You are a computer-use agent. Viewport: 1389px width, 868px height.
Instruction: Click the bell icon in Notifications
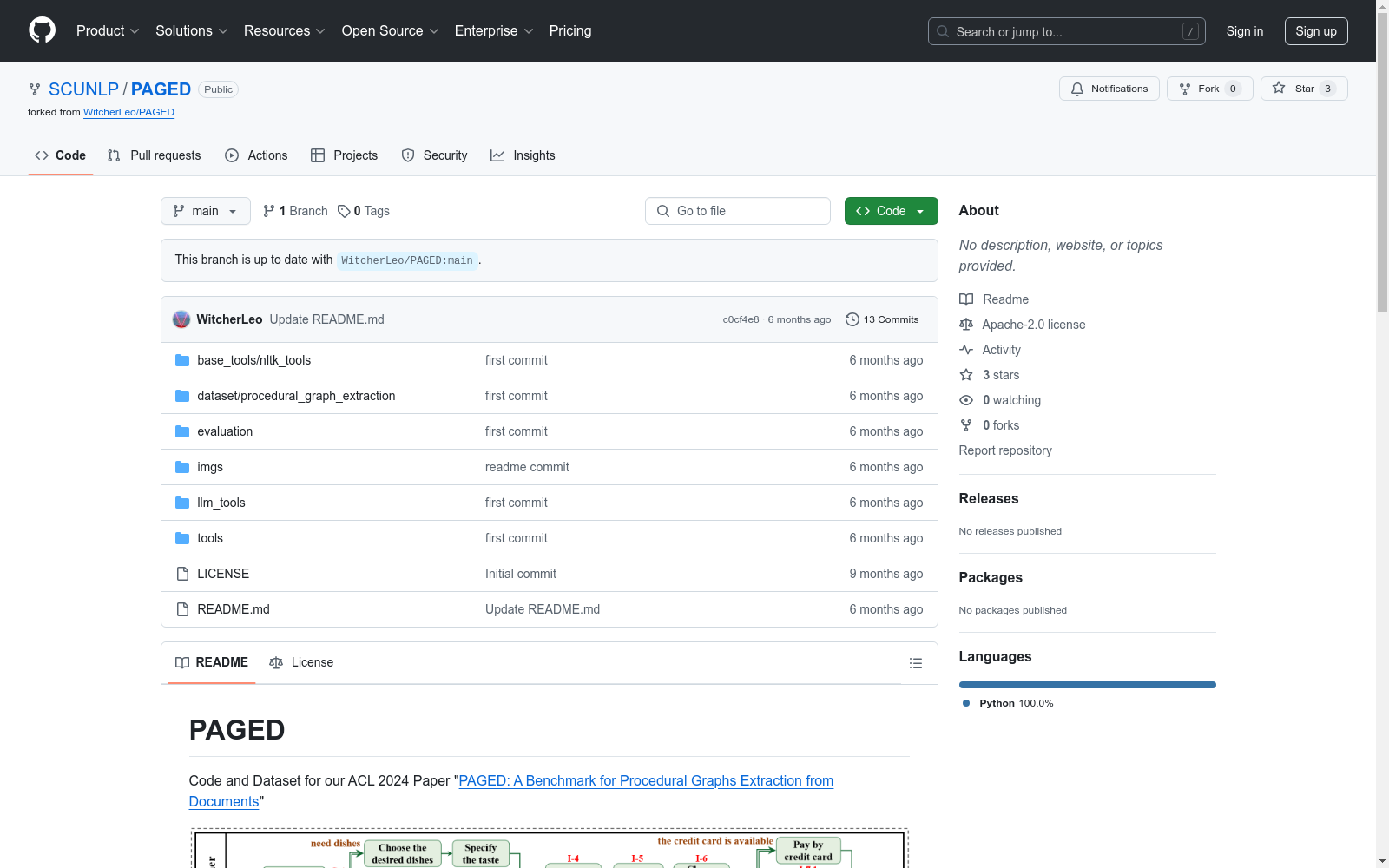click(x=1077, y=89)
